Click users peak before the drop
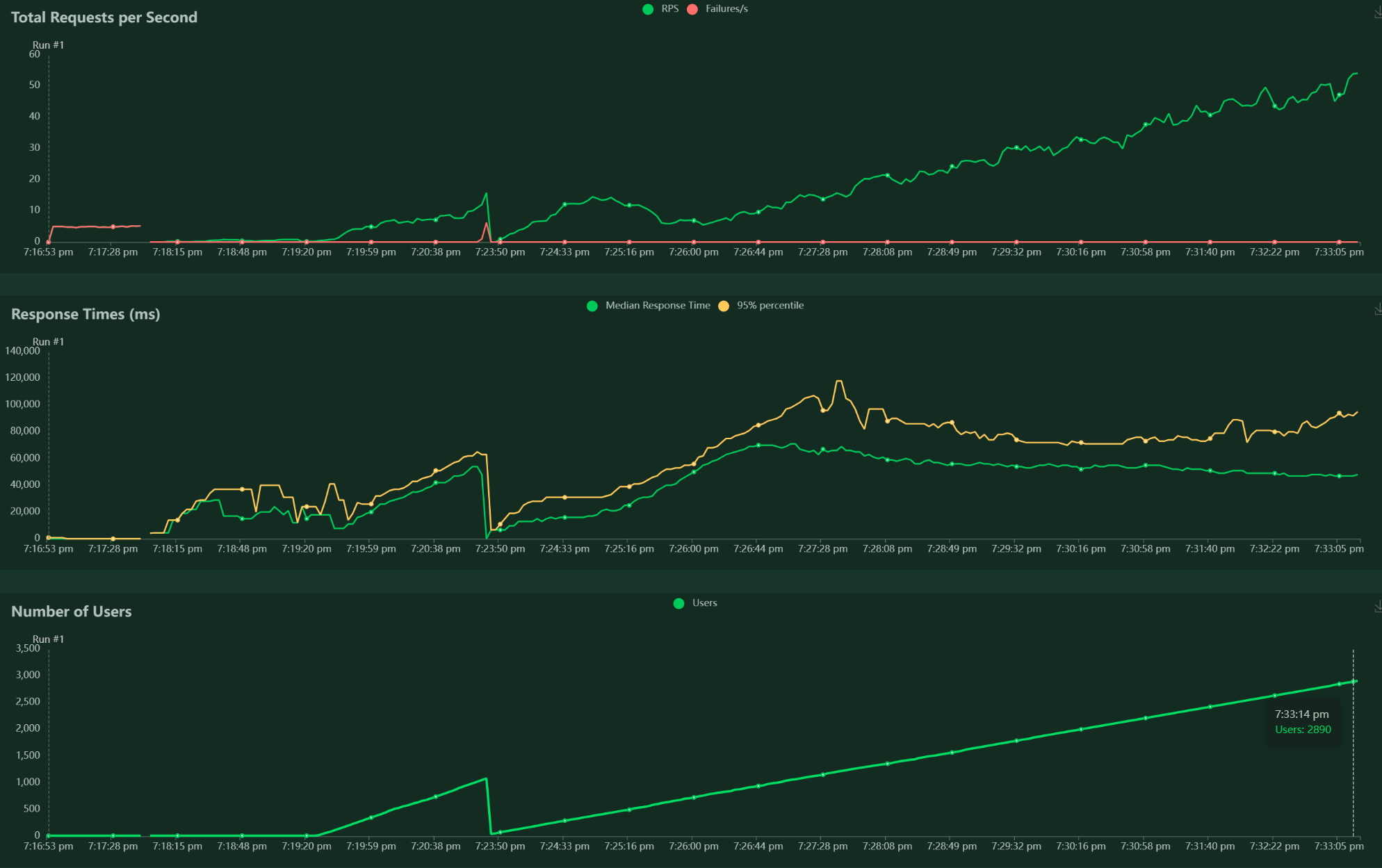Screen dimensions: 1382x868 pos(485,779)
